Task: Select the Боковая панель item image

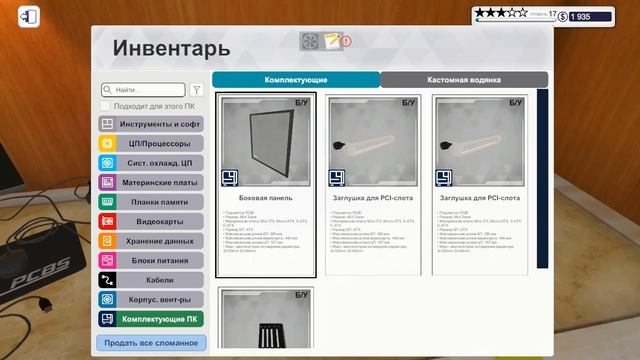Action: (266, 142)
